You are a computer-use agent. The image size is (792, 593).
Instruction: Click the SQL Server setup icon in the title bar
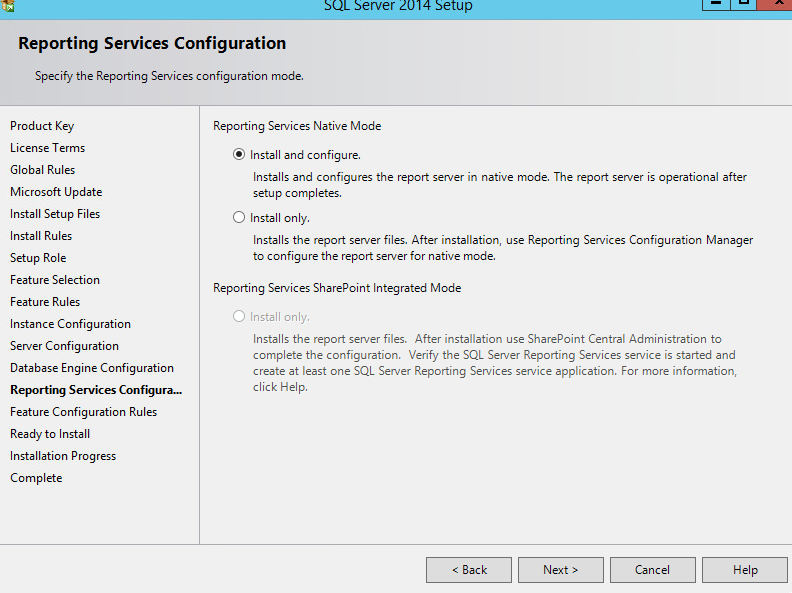tap(8, 6)
